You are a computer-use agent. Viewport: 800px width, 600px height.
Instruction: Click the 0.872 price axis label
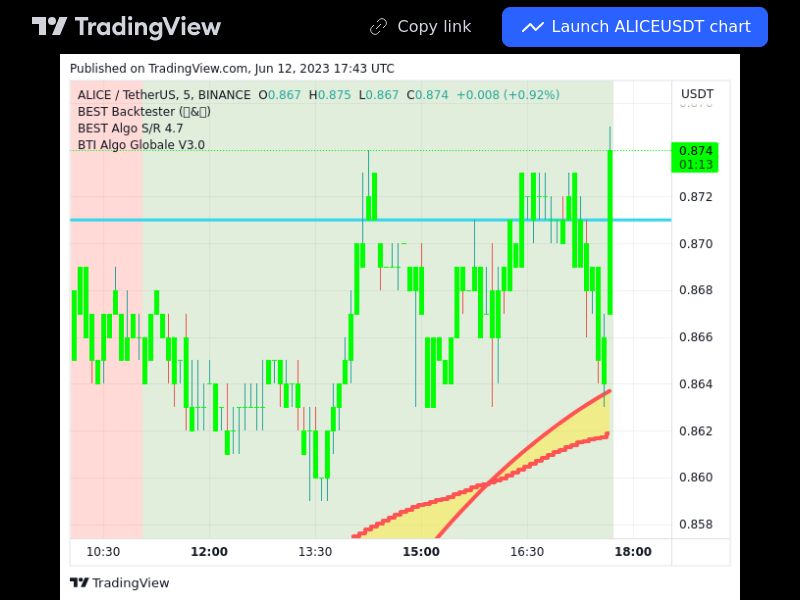(x=695, y=197)
